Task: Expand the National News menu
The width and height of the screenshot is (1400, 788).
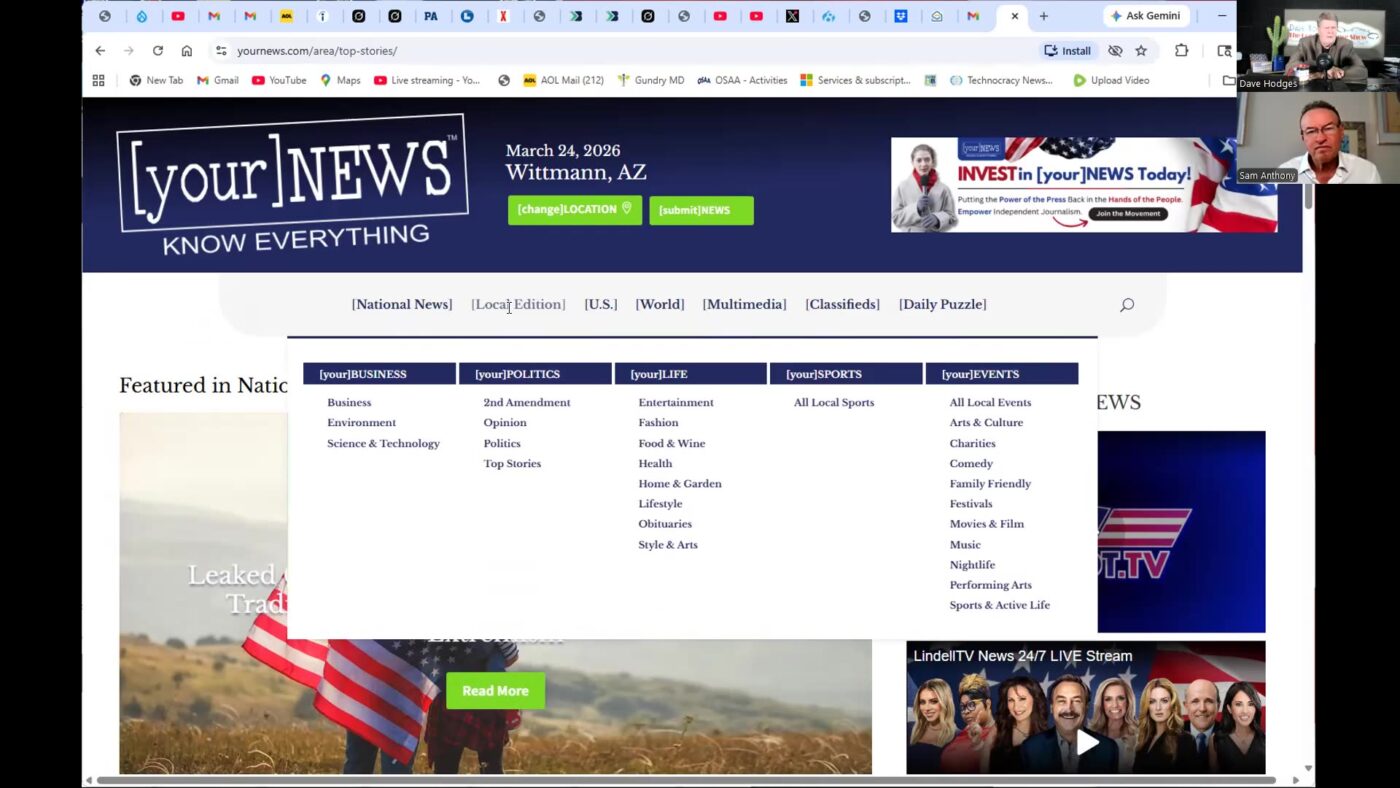Action: (401, 305)
